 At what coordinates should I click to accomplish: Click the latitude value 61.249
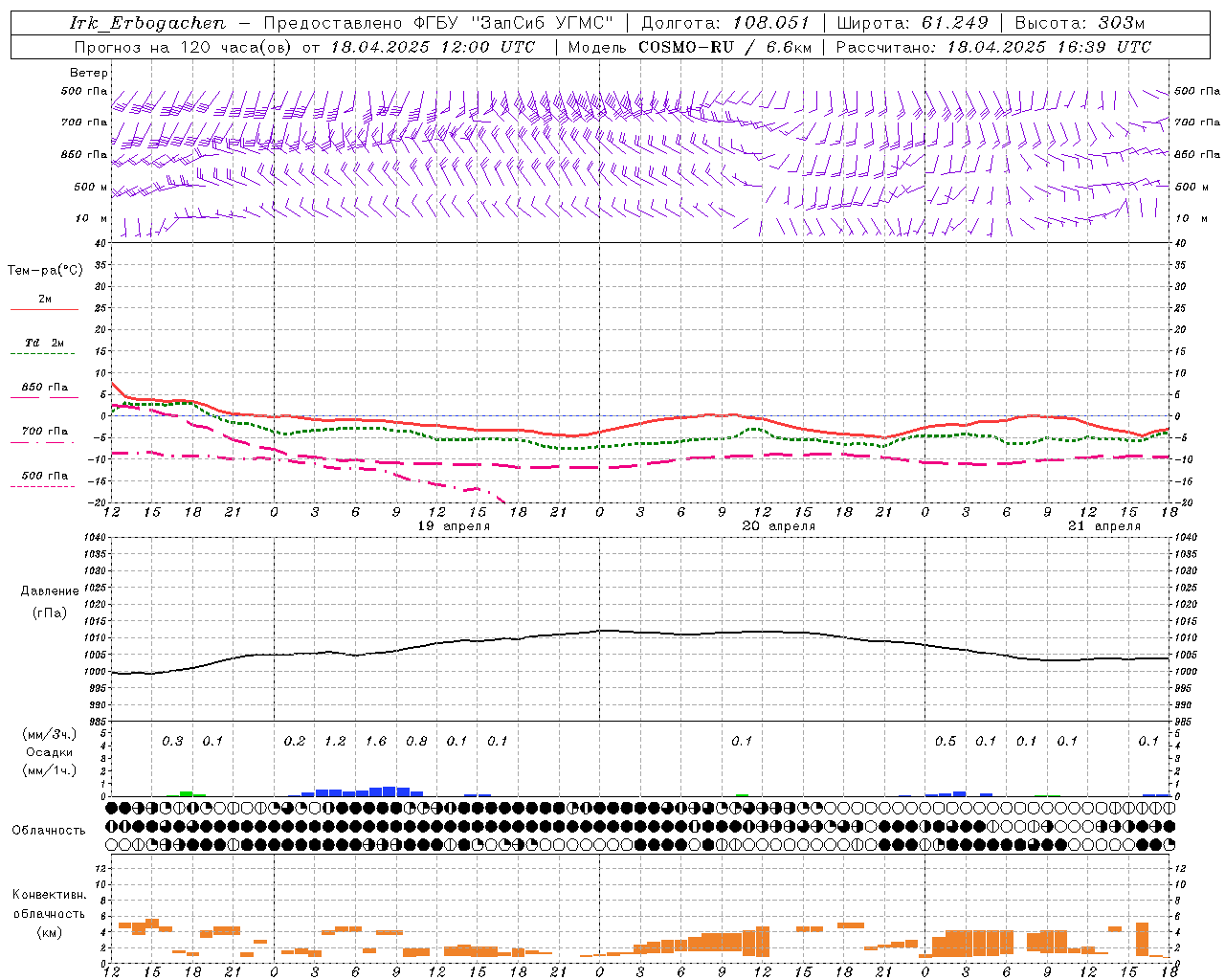954,23
